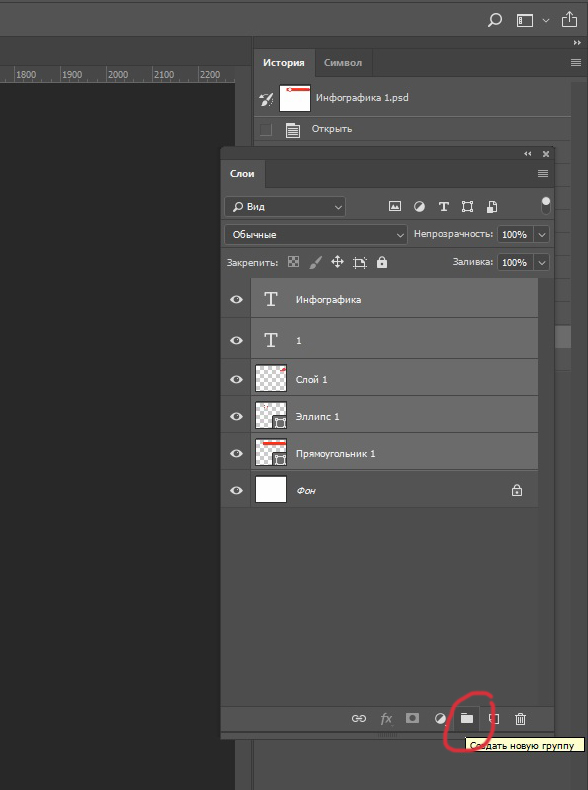Delete layer with the trash icon

pyautogui.click(x=520, y=719)
